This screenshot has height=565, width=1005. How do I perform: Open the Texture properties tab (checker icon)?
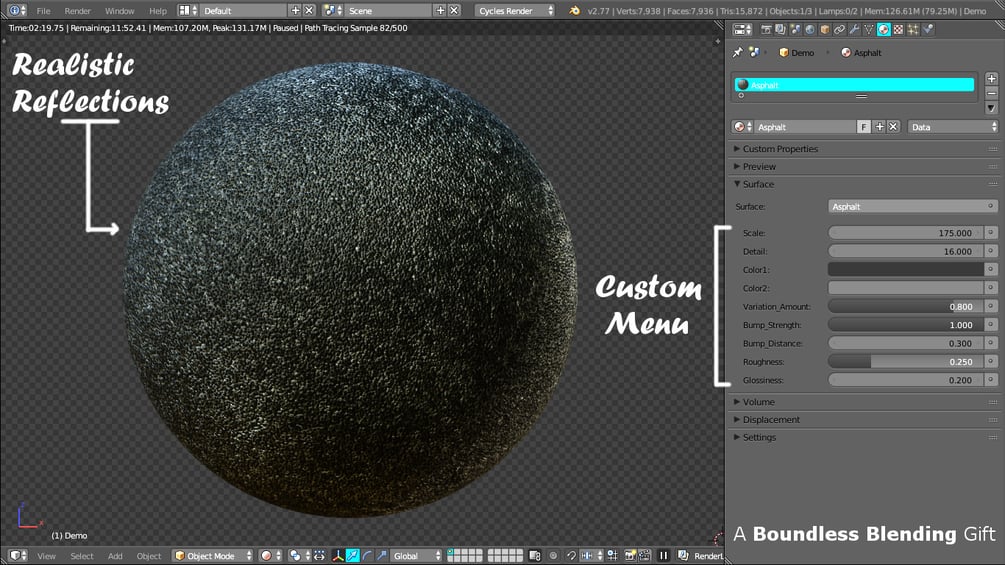pyautogui.click(x=899, y=29)
